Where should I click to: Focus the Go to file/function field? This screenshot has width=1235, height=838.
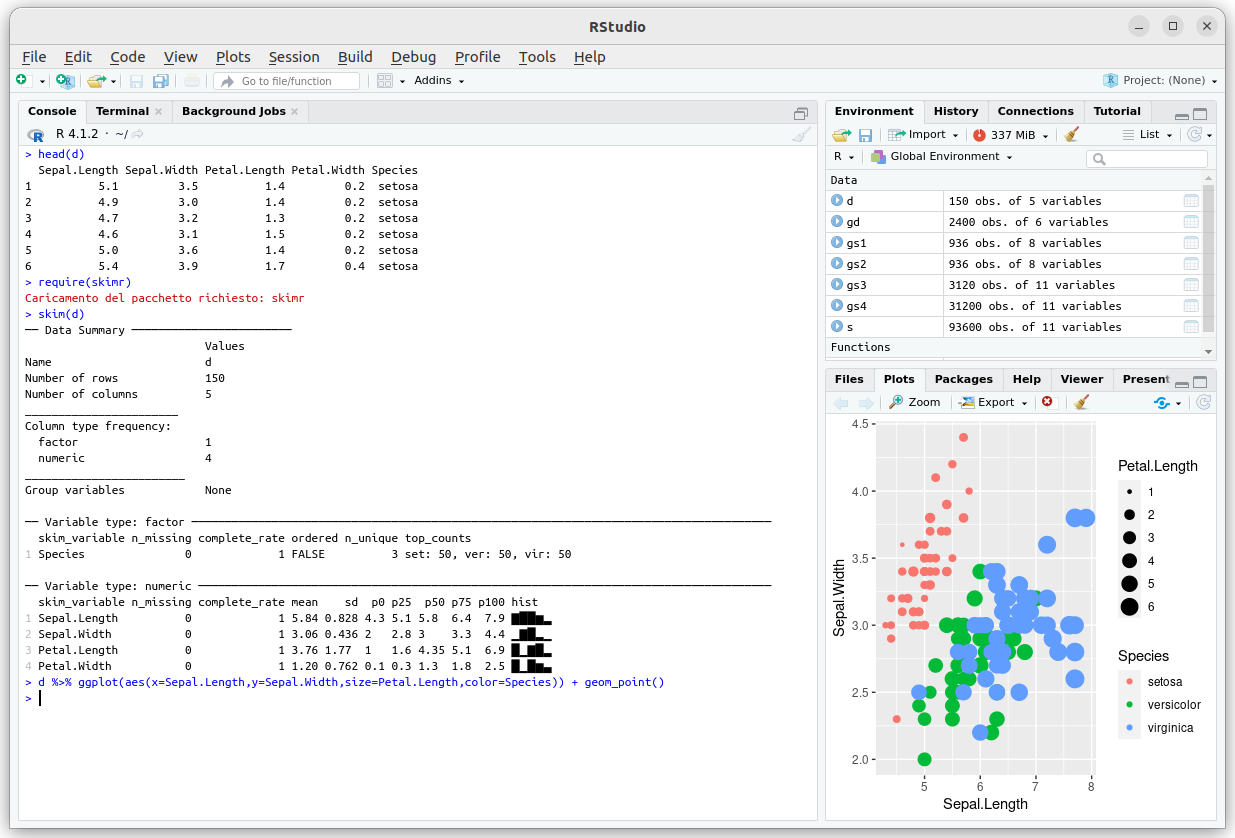(287, 81)
